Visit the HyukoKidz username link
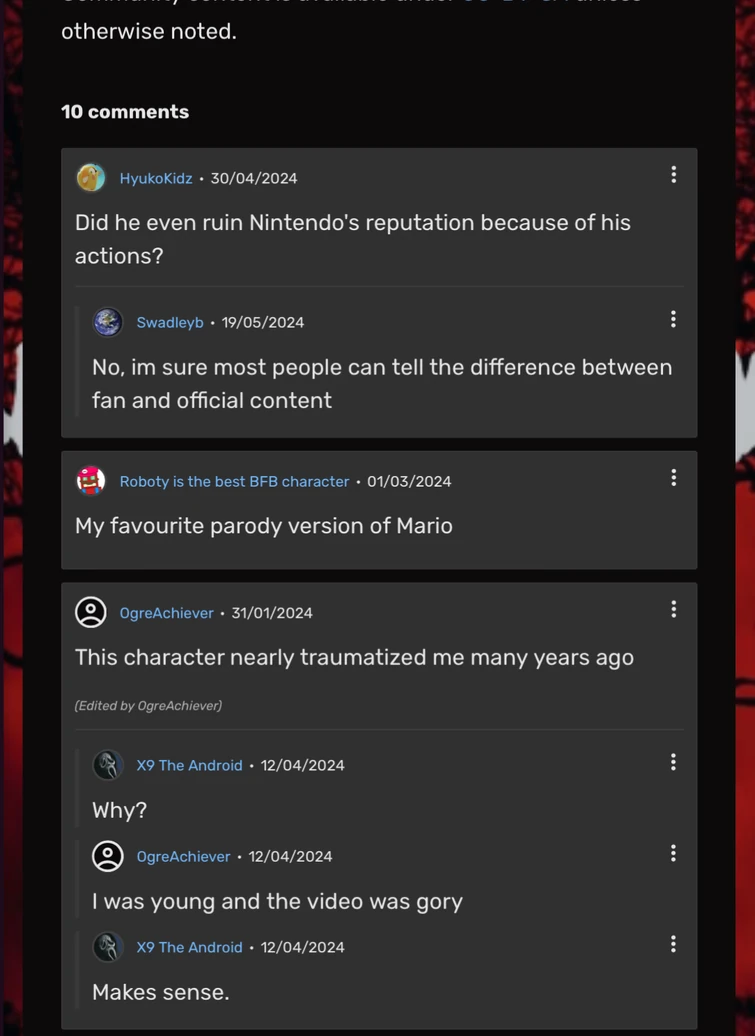 [x=156, y=178]
